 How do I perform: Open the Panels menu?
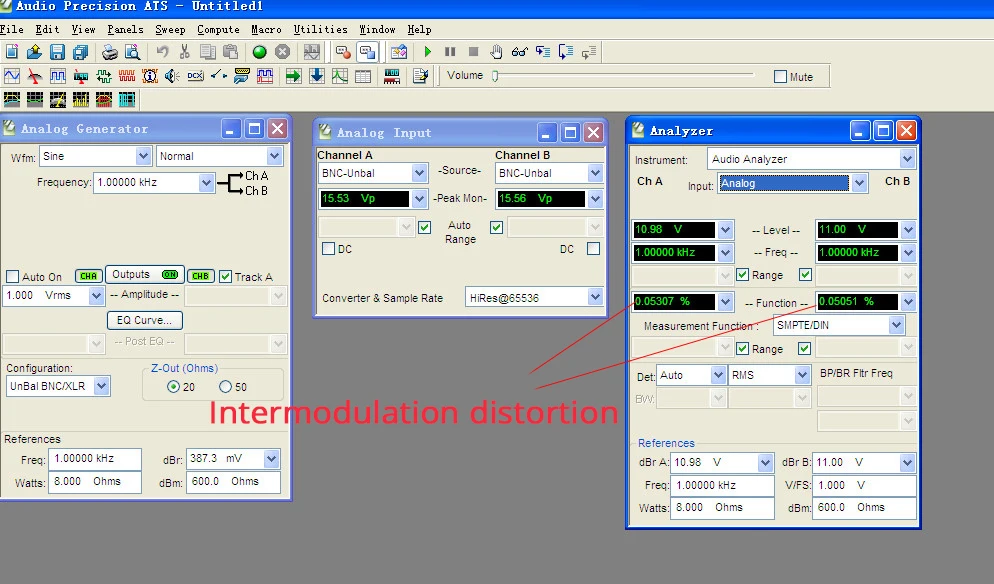125,29
